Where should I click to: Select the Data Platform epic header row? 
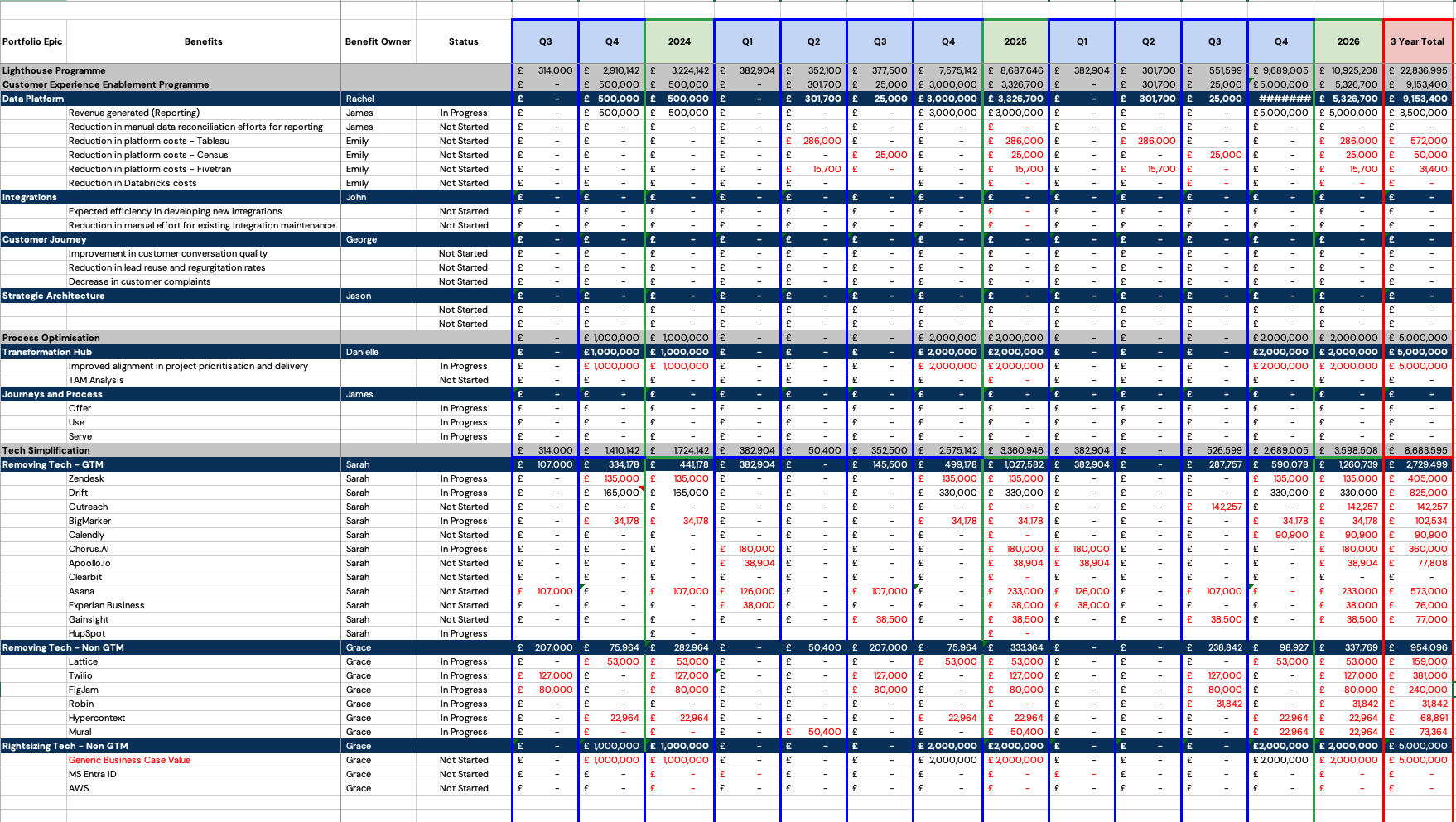click(x=33, y=99)
